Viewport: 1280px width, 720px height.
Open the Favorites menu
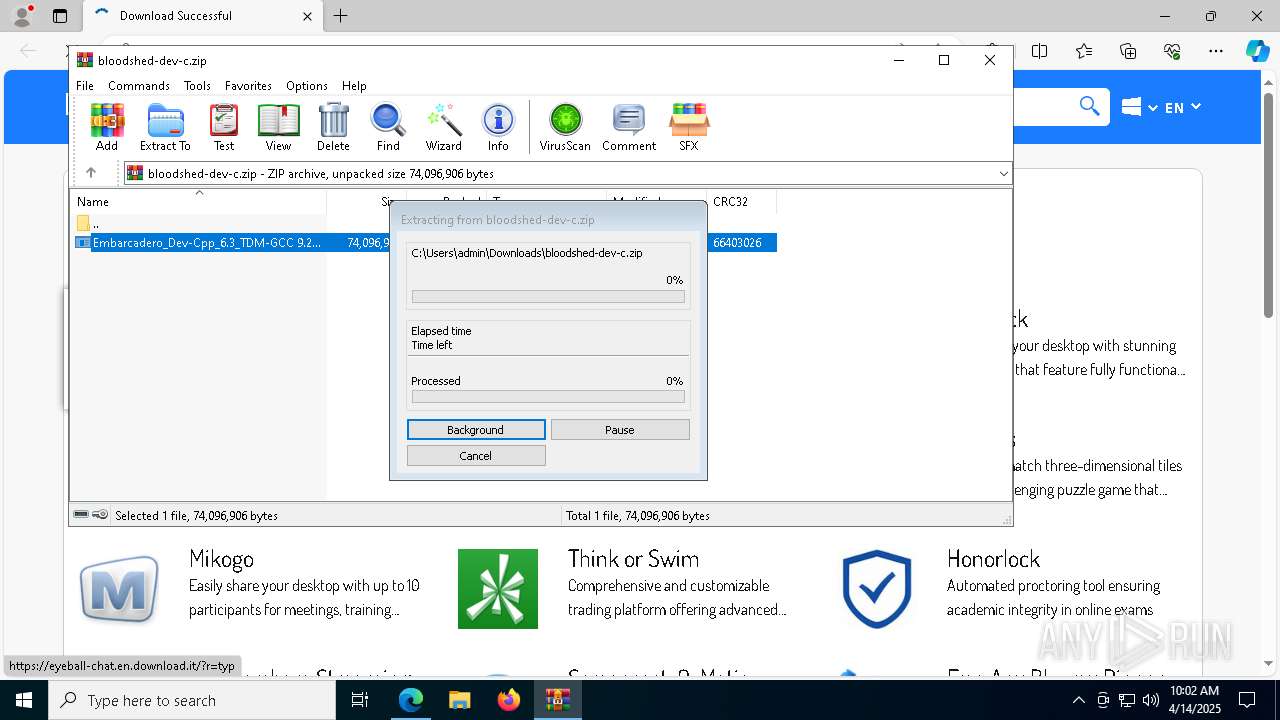coord(248,86)
